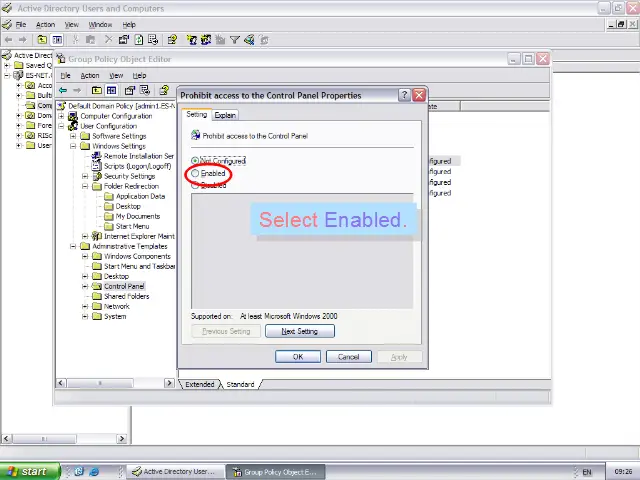
Task: Expand Software Settings node
Action: coord(73,136)
